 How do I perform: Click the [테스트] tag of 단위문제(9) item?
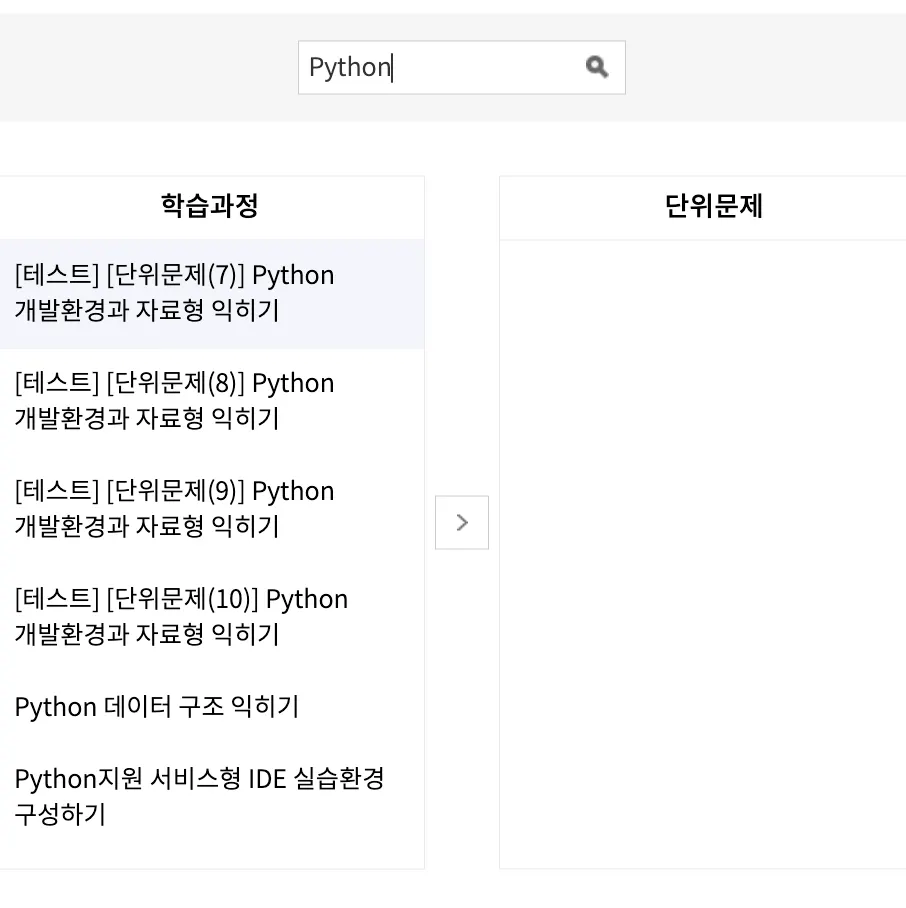tap(57, 491)
